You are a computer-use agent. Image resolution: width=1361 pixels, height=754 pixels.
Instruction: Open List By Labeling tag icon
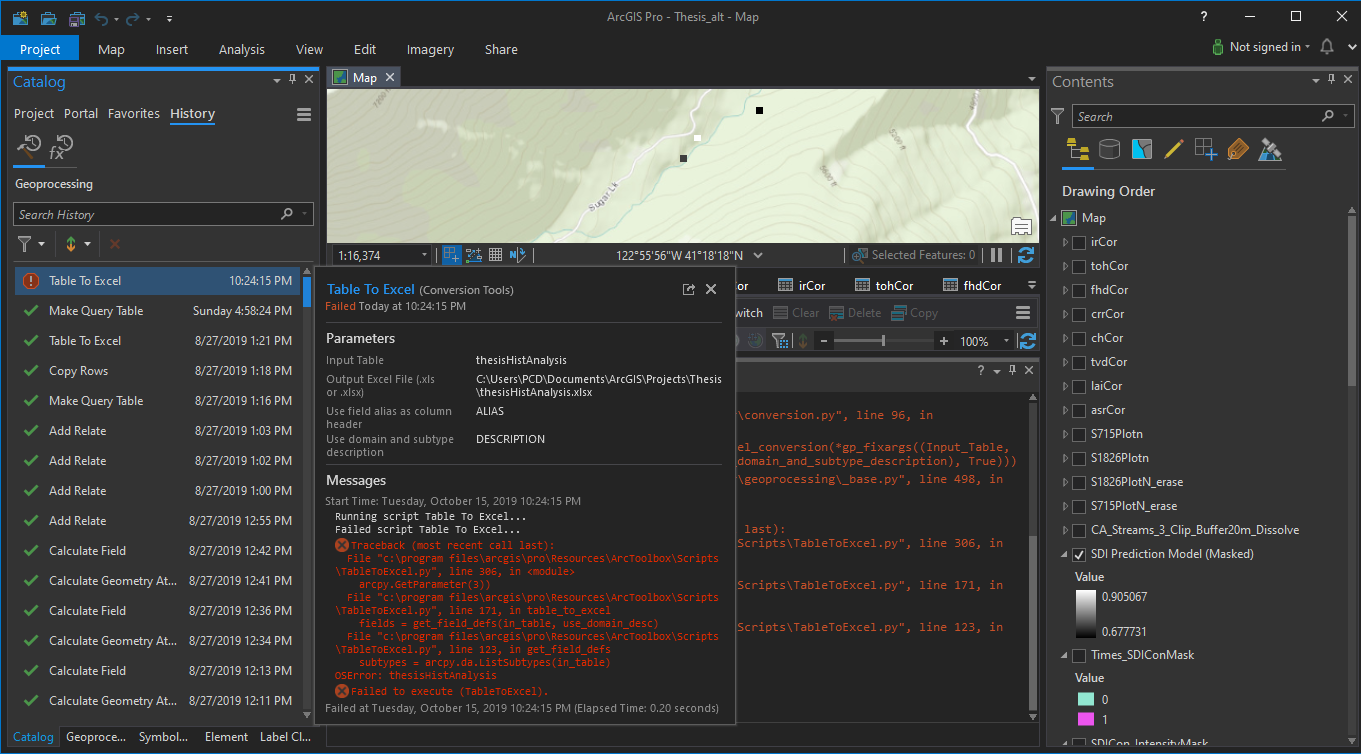pyautogui.click(x=1238, y=150)
